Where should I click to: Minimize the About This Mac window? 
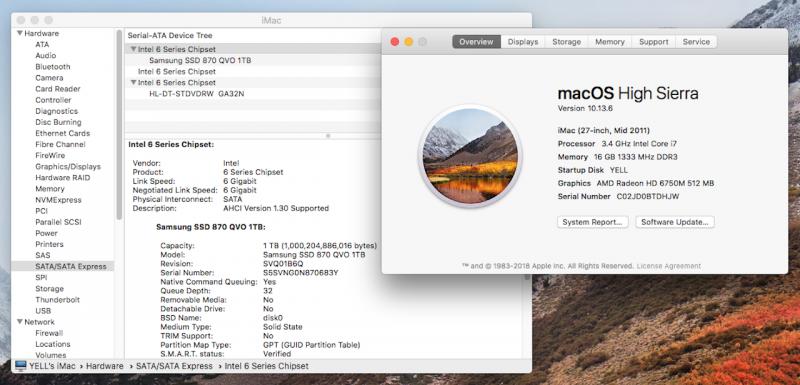coord(409,42)
